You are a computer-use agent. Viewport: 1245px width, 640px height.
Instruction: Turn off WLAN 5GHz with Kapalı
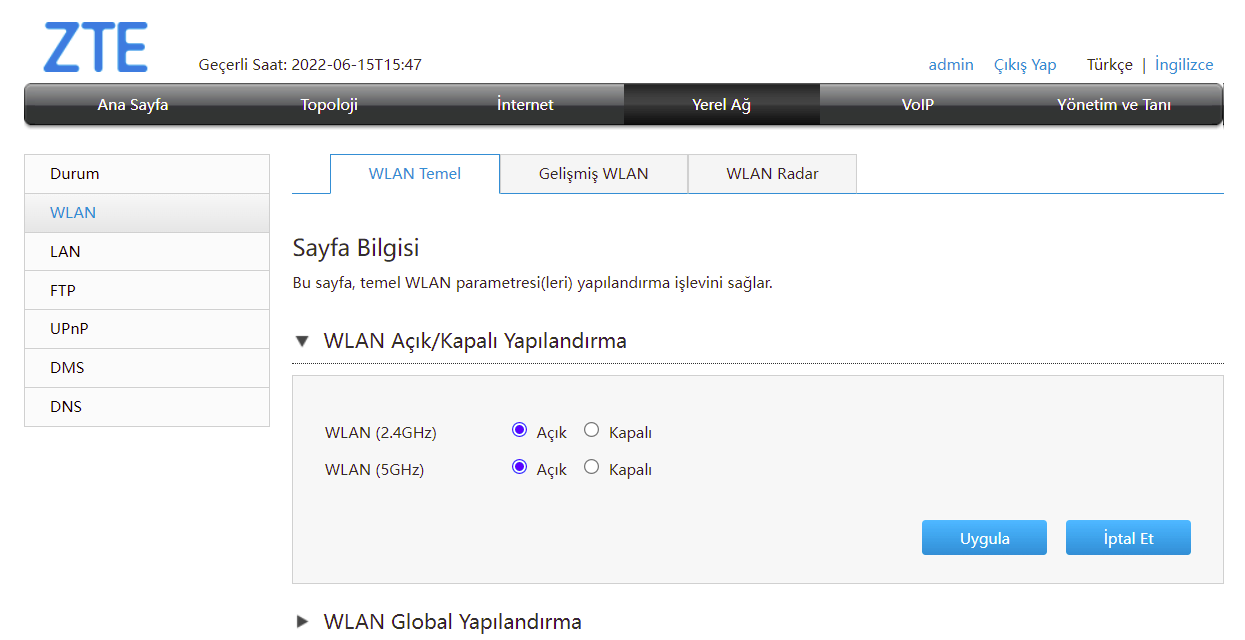point(591,467)
